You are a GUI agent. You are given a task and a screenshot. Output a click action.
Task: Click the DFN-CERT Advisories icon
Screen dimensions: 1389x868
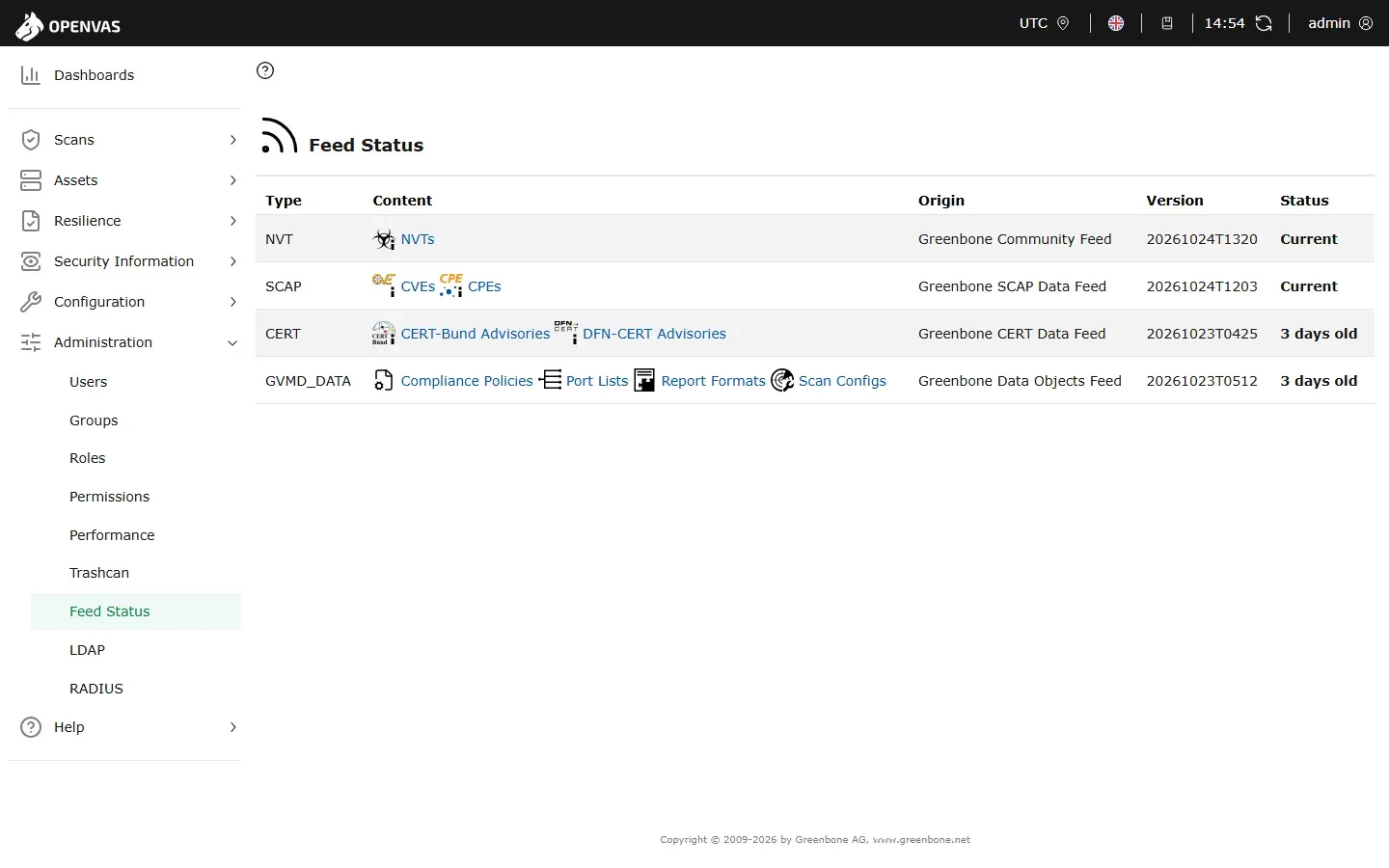(x=566, y=333)
